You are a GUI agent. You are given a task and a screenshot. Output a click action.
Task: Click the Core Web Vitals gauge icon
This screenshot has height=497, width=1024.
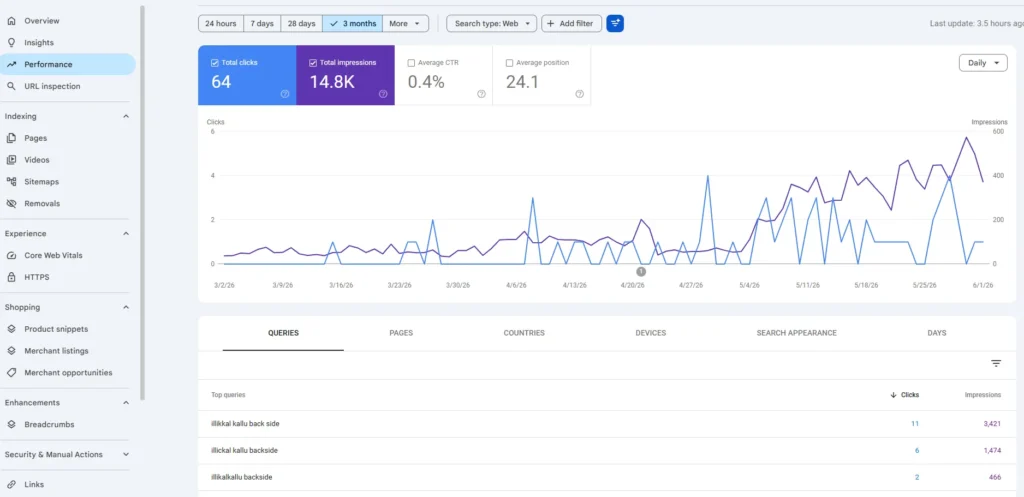[11, 255]
